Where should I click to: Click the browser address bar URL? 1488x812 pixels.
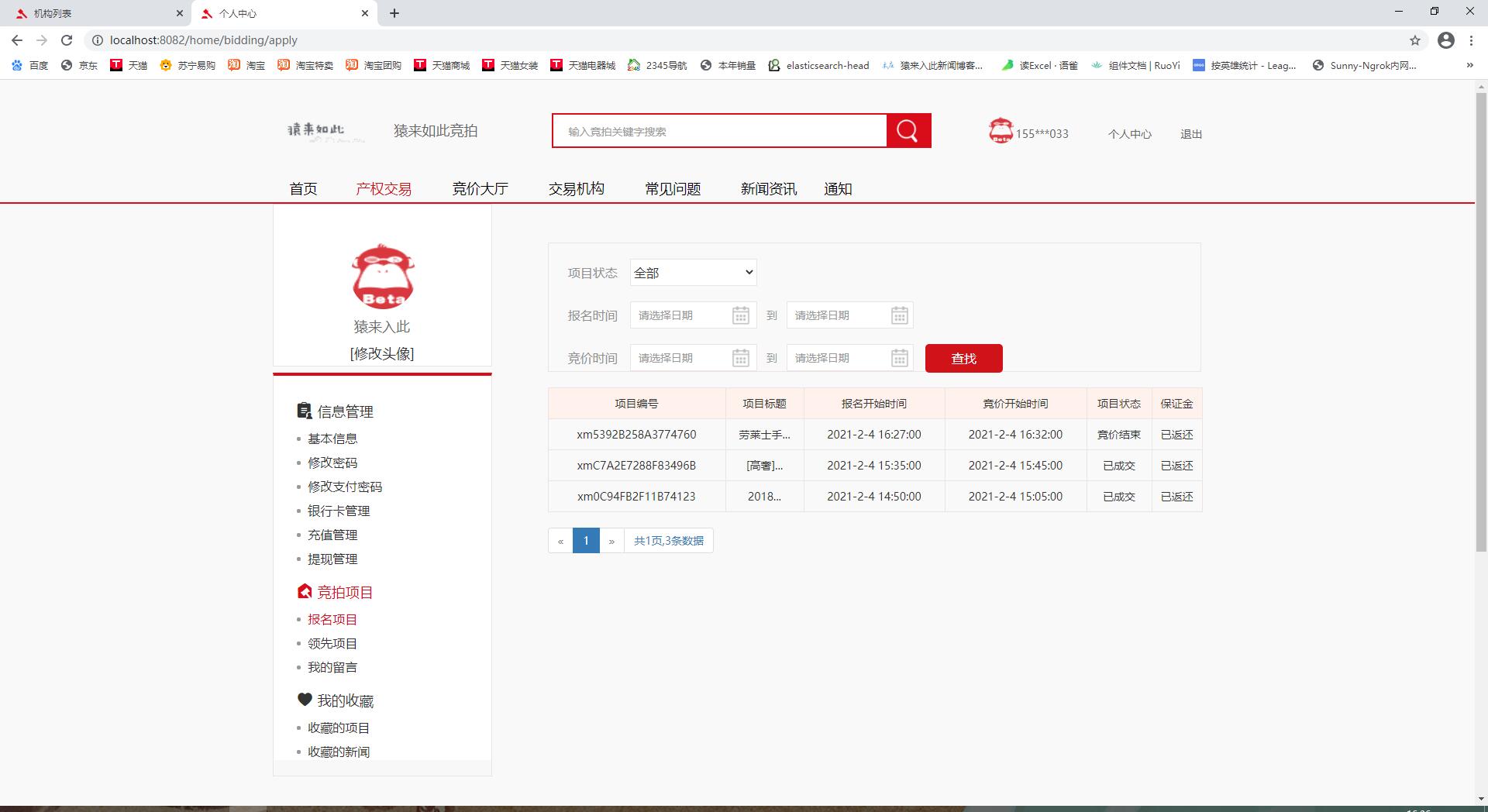pos(204,40)
